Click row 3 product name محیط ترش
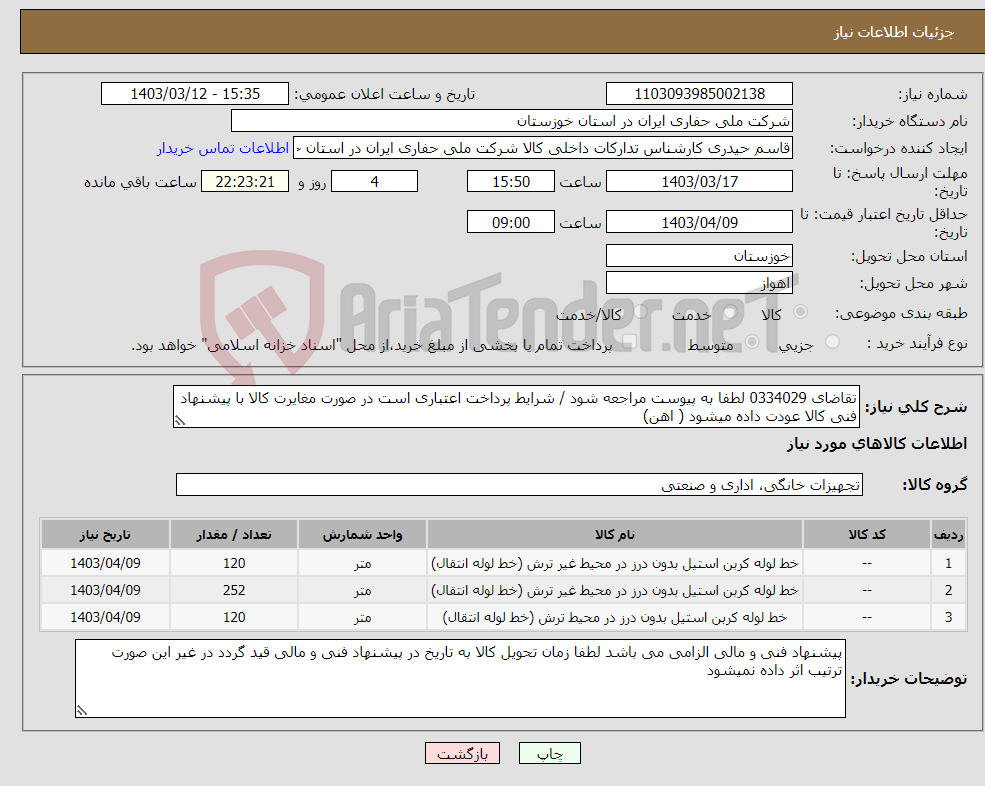The image size is (985, 786). (x=614, y=618)
